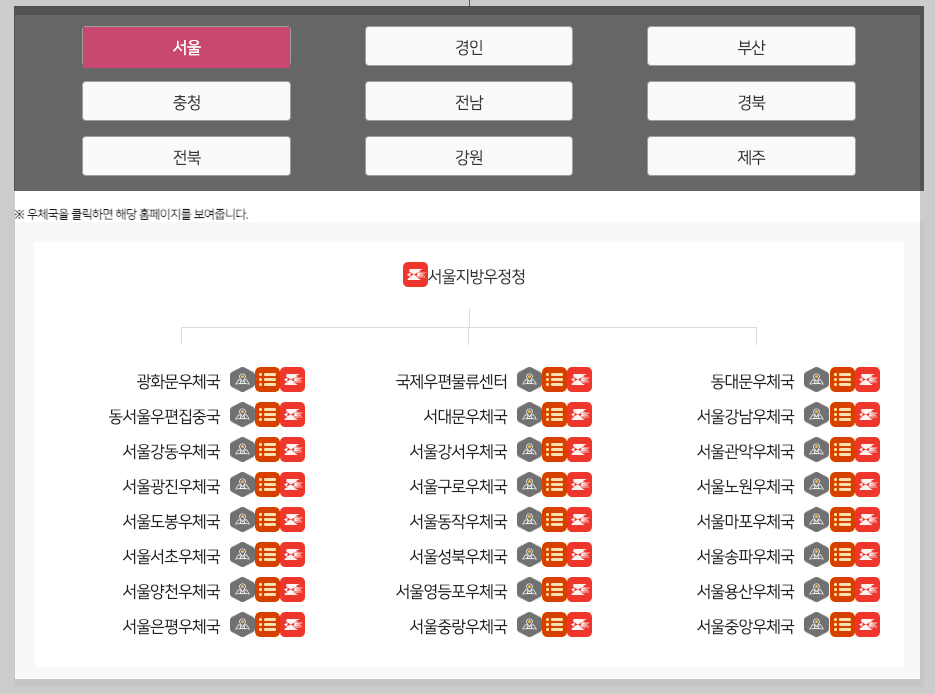
Task: Open the list icon next to 서울서초우체국
Action: click(x=267, y=555)
